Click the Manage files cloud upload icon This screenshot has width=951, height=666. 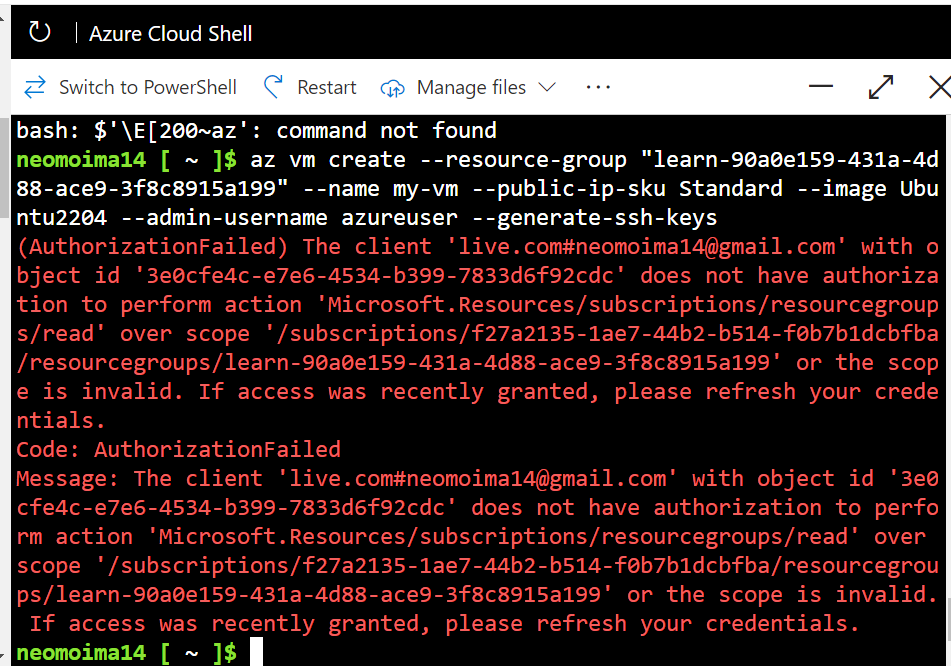(x=393, y=88)
